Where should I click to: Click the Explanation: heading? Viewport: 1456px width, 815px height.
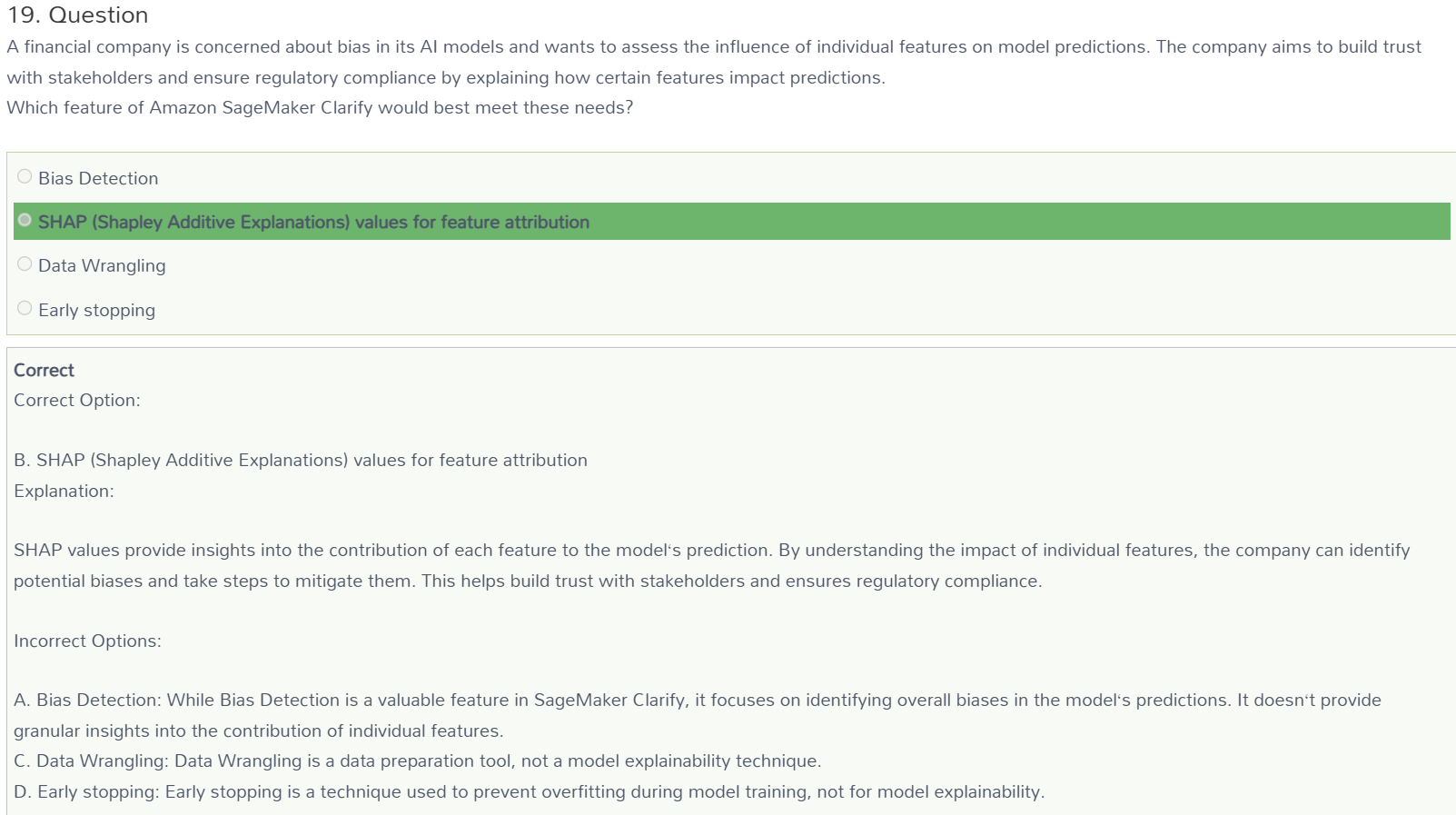pos(64,491)
